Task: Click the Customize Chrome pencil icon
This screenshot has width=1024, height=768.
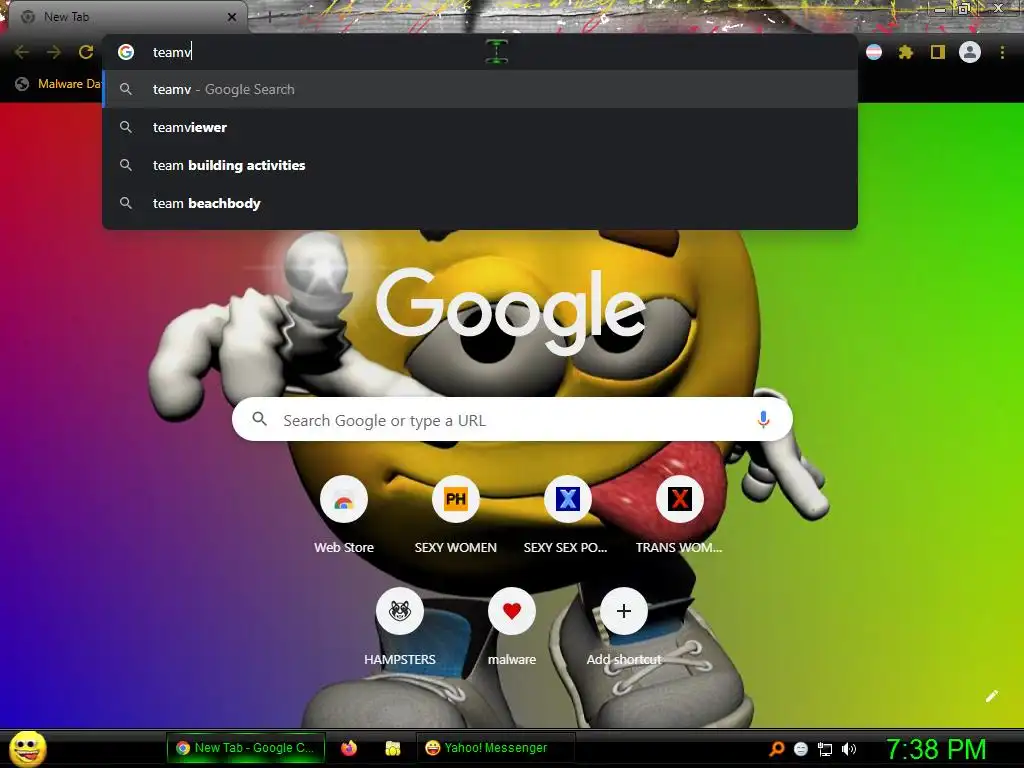Action: pyautogui.click(x=991, y=696)
